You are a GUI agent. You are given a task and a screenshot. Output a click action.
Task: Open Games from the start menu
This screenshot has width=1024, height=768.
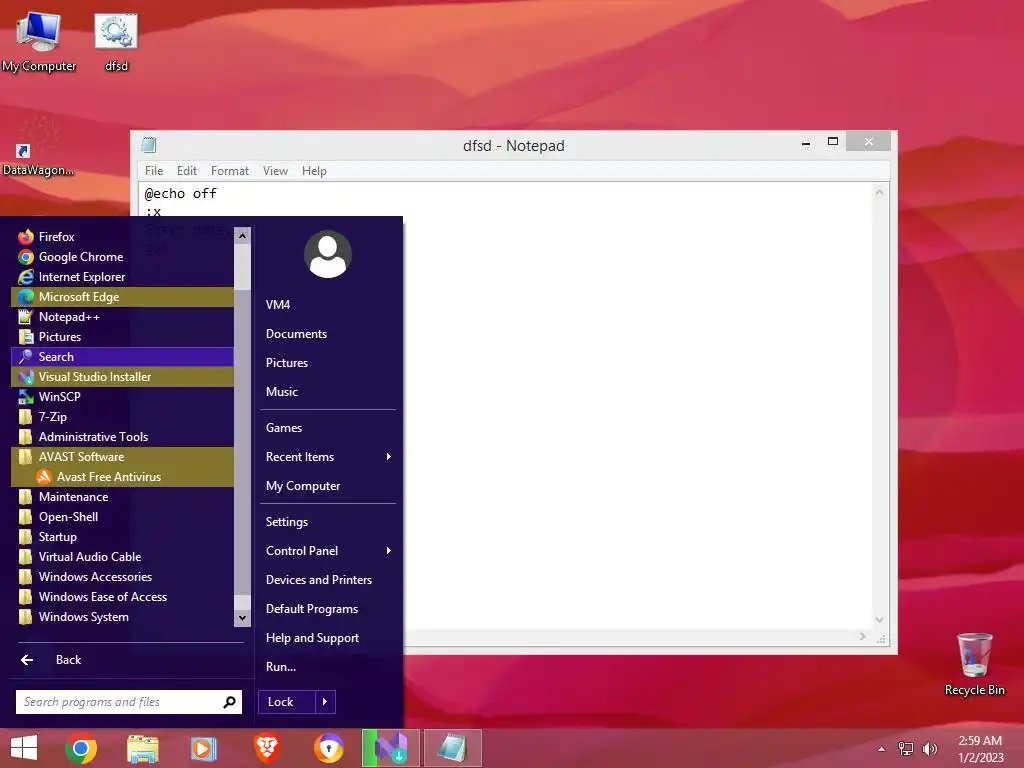(328, 428)
